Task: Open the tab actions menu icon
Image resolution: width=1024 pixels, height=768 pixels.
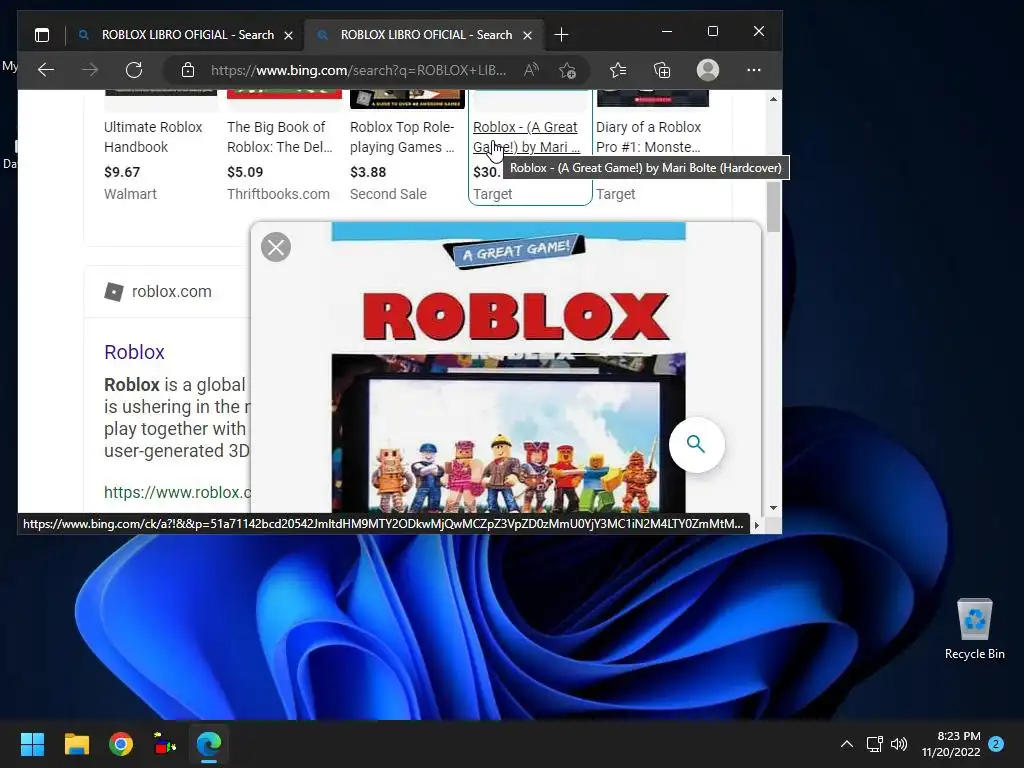Action: pos(42,35)
